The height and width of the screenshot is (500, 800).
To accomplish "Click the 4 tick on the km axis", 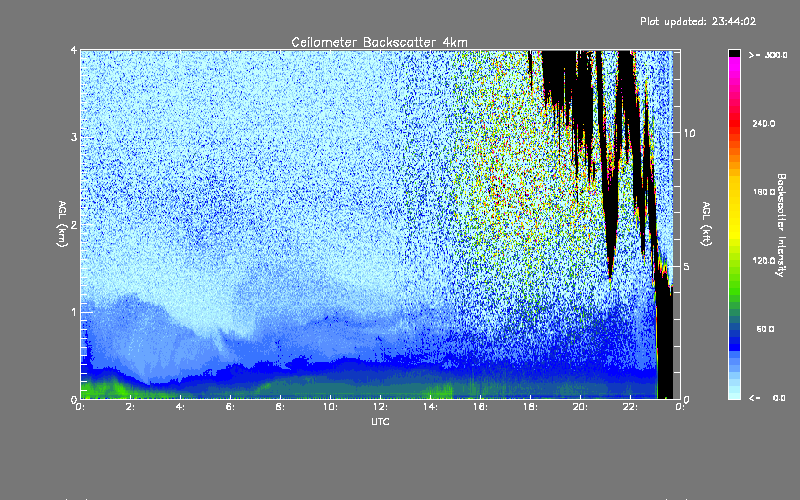I will 74,51.
